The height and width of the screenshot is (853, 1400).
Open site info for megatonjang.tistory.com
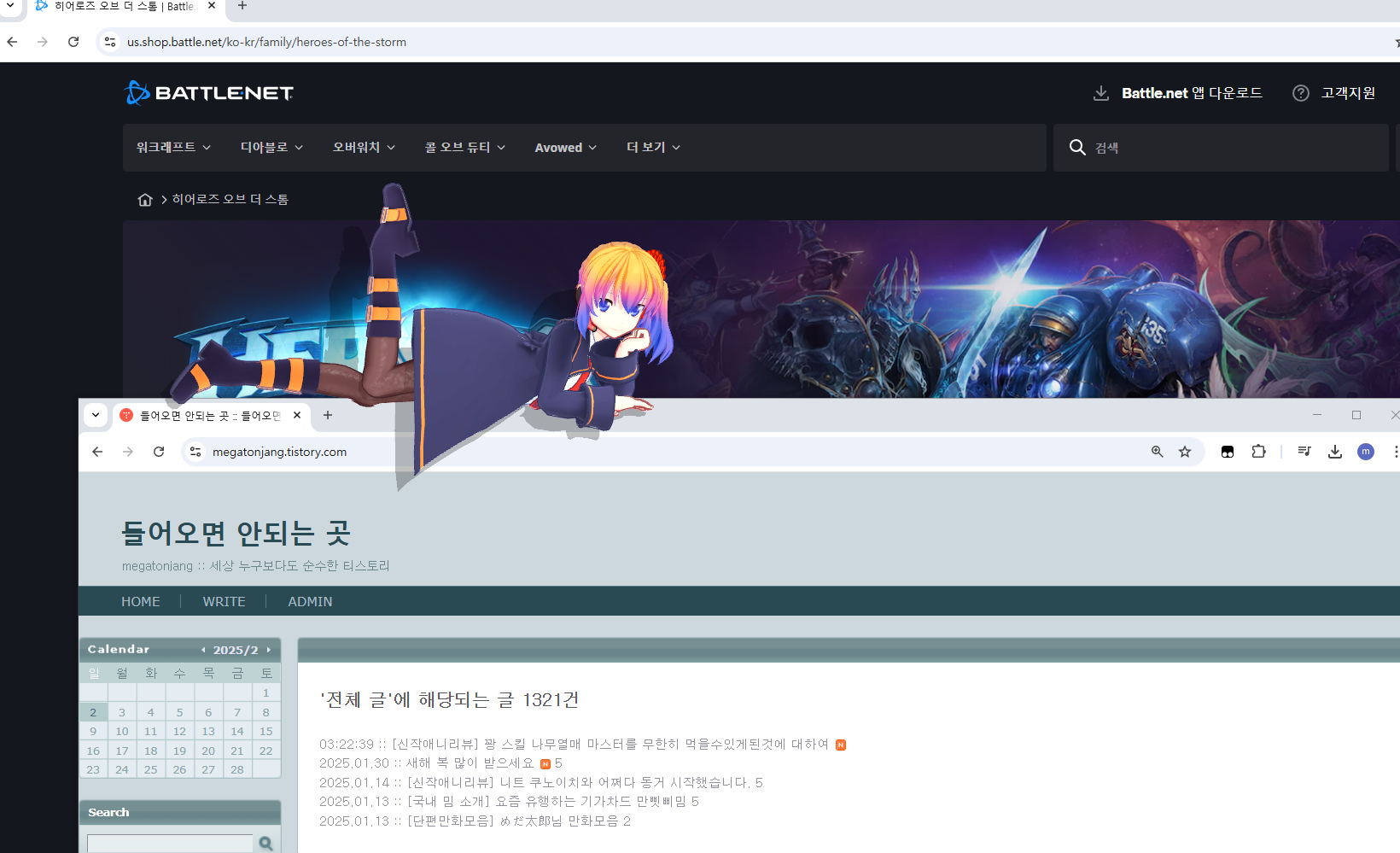tap(195, 452)
